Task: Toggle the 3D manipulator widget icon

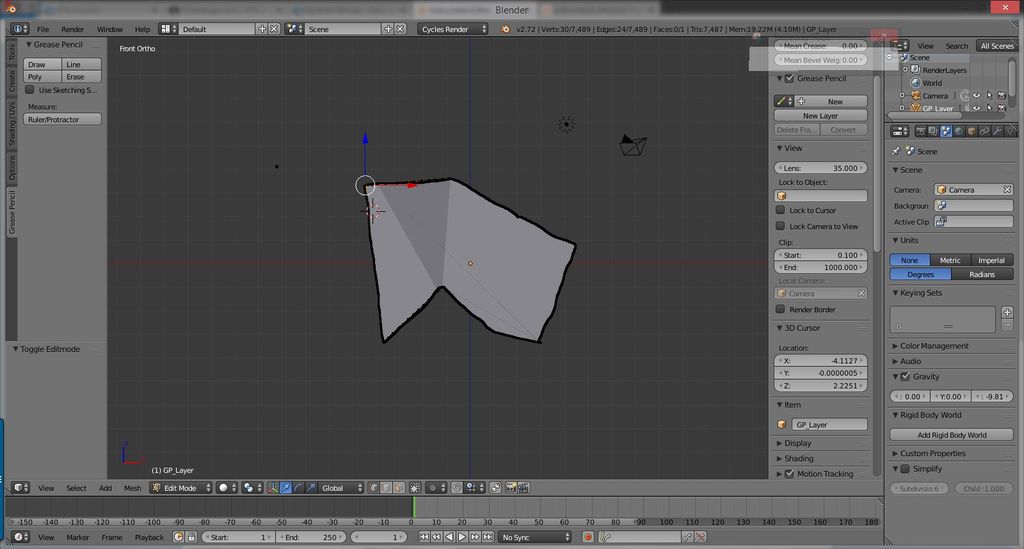Action: [273, 488]
